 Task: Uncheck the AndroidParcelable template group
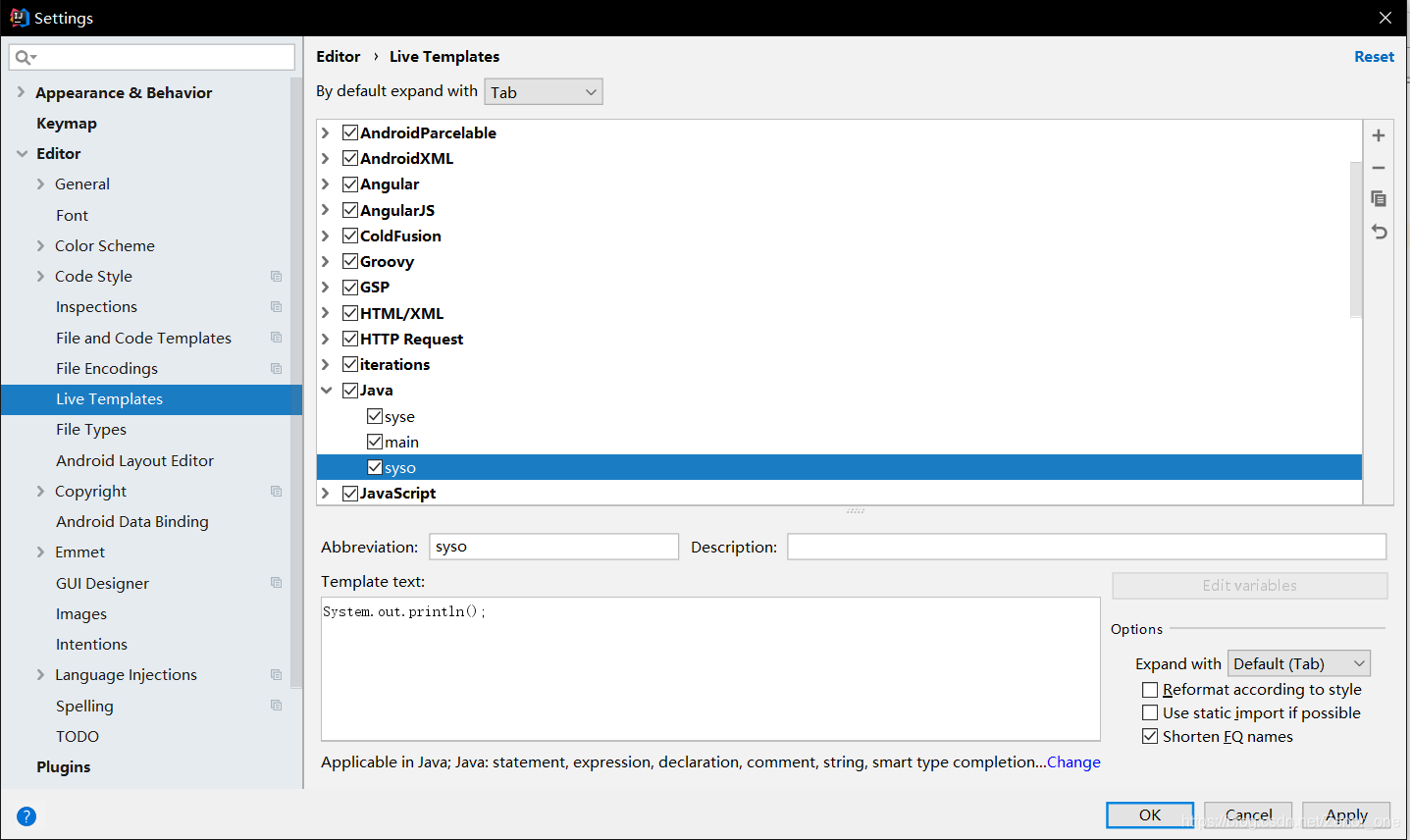point(350,132)
